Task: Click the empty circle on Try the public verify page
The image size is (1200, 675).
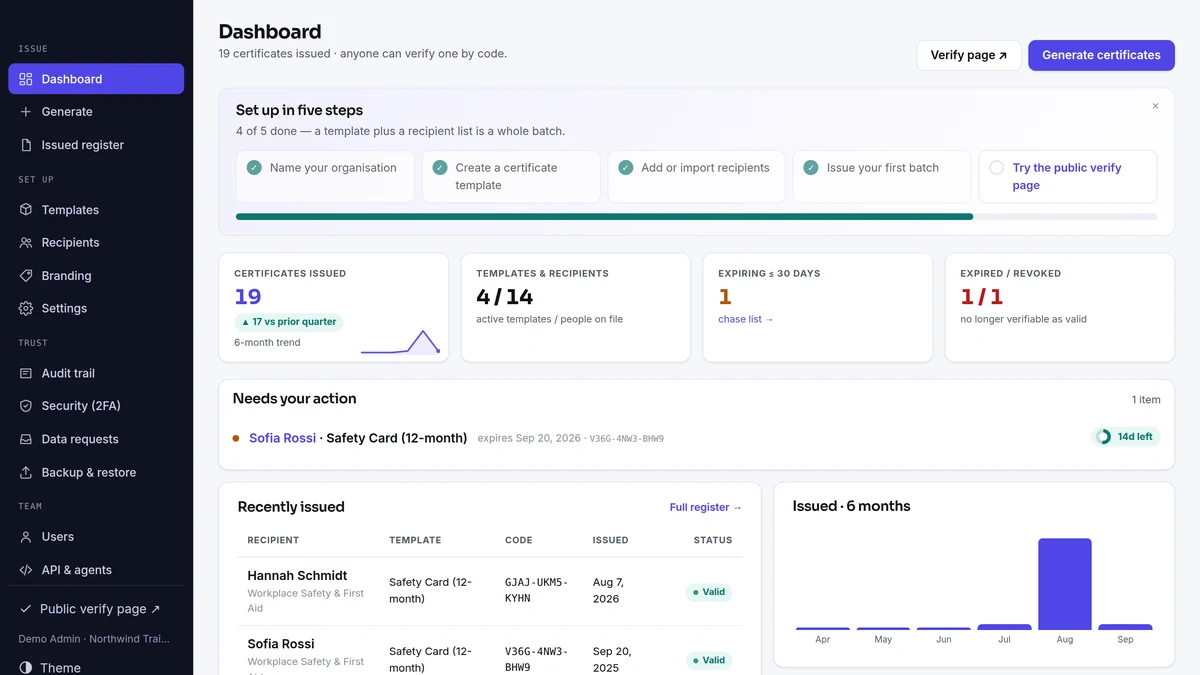Action: (x=996, y=168)
